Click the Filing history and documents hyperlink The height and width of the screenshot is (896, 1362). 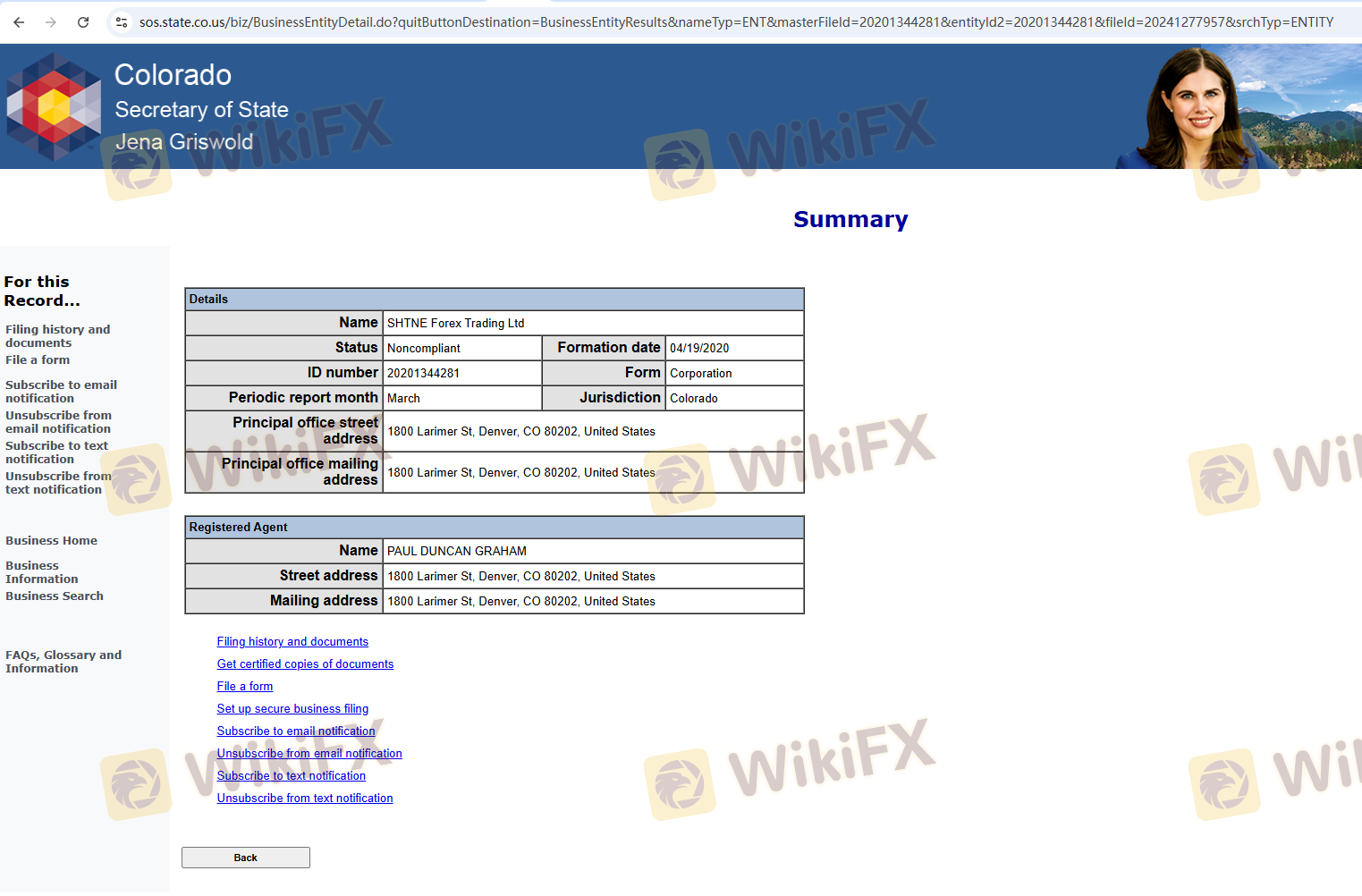click(x=292, y=642)
